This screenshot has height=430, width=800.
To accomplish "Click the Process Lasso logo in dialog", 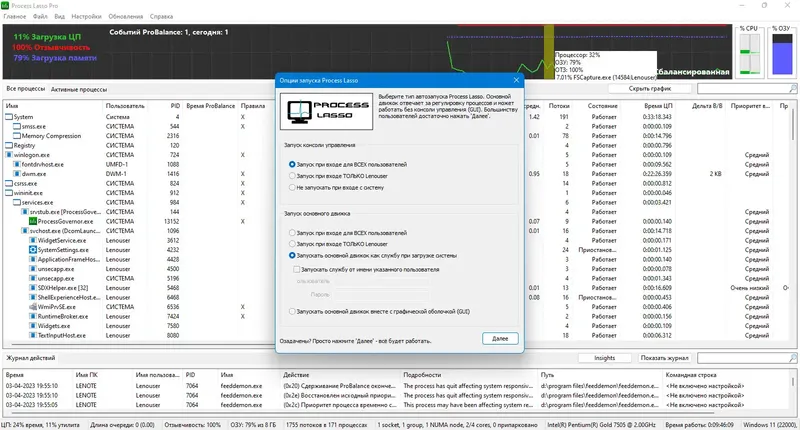I will (327, 111).
